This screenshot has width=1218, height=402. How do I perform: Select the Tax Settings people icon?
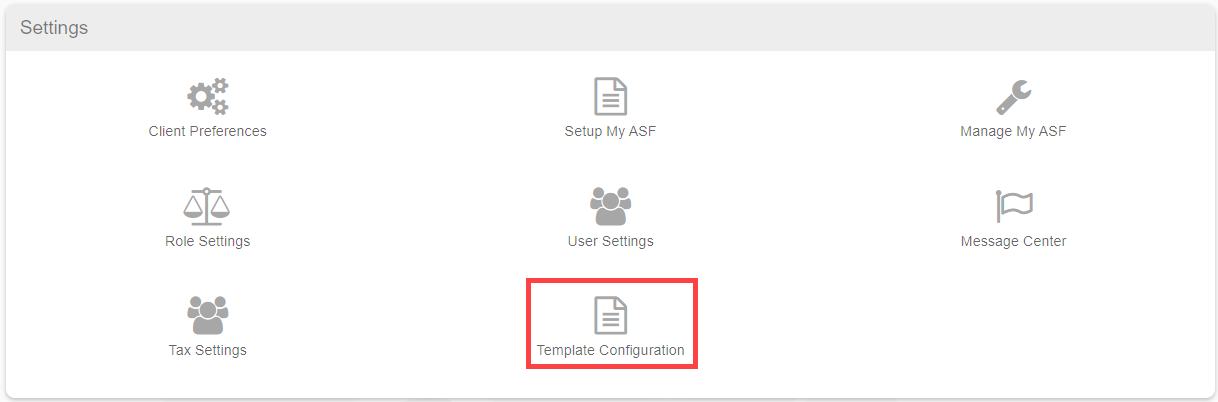pos(208,315)
